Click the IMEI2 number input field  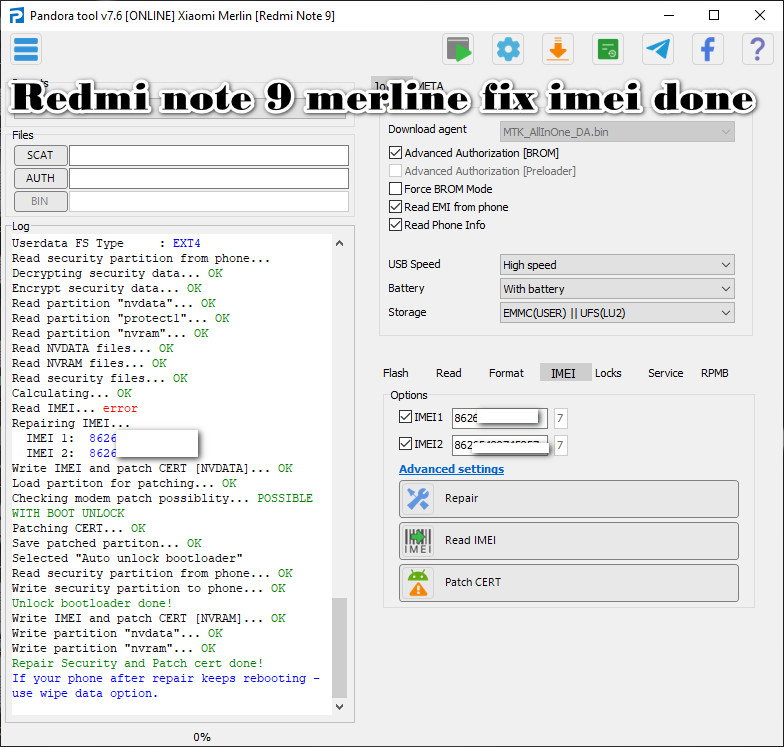tap(500, 445)
